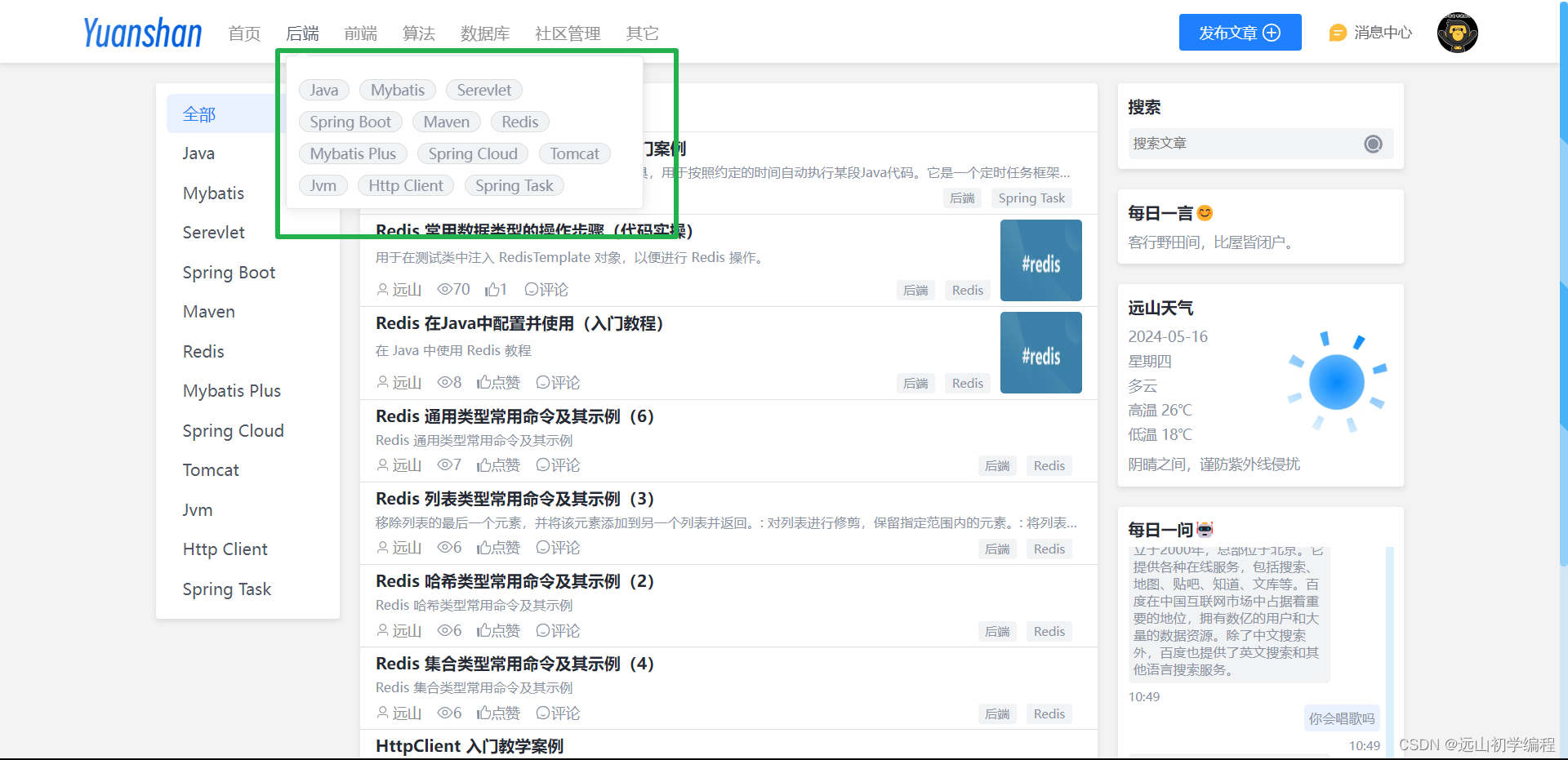Select Maven tag in dropdown panel
Image resolution: width=1568 pixels, height=760 pixels.
point(447,122)
